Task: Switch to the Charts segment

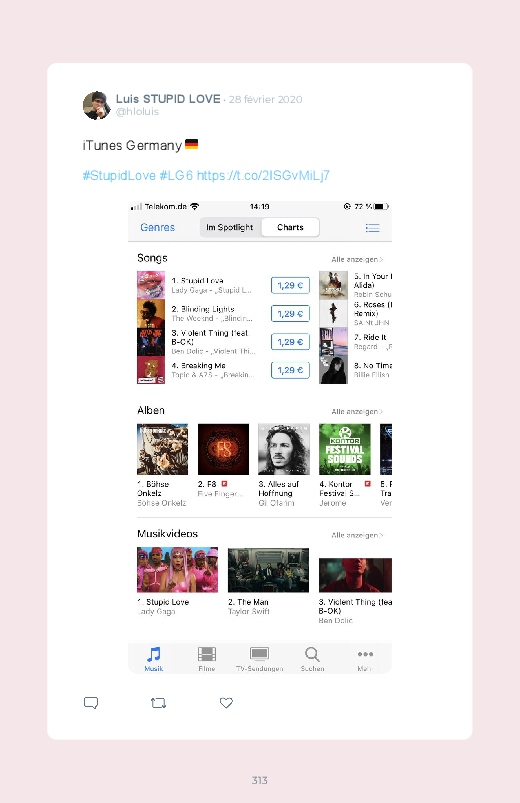Action: click(x=290, y=227)
